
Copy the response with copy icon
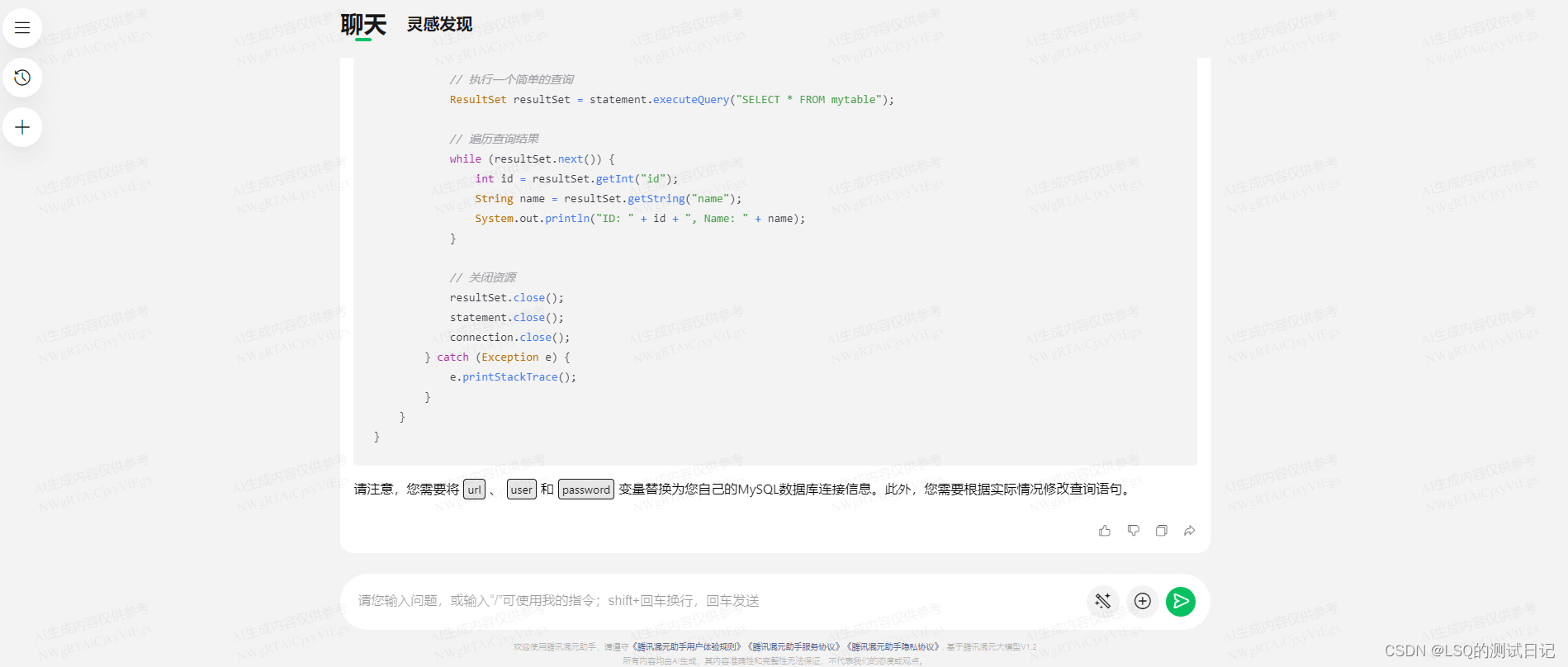pyautogui.click(x=1162, y=531)
